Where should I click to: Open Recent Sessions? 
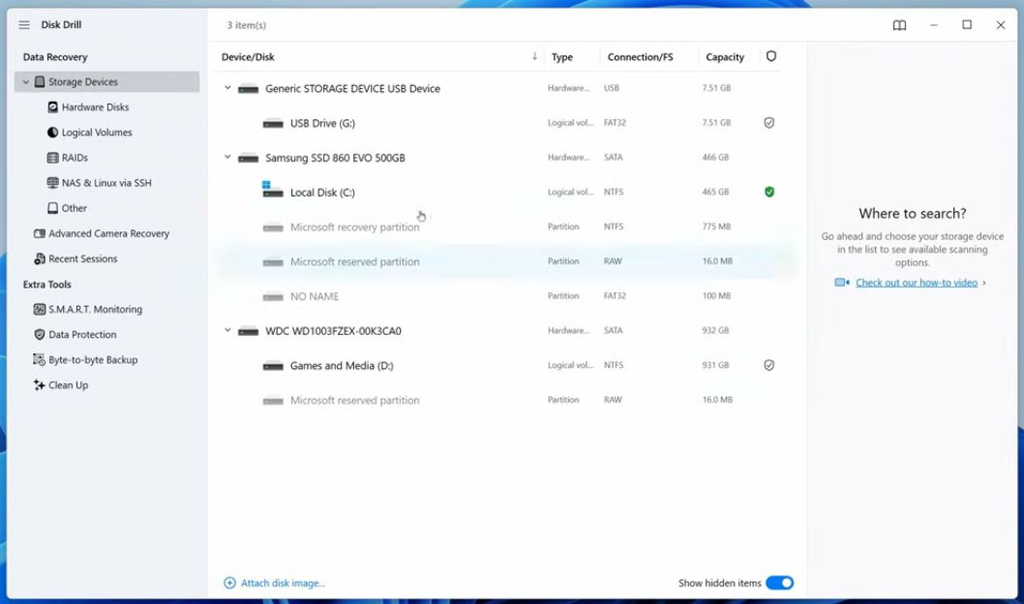pyautogui.click(x=83, y=259)
